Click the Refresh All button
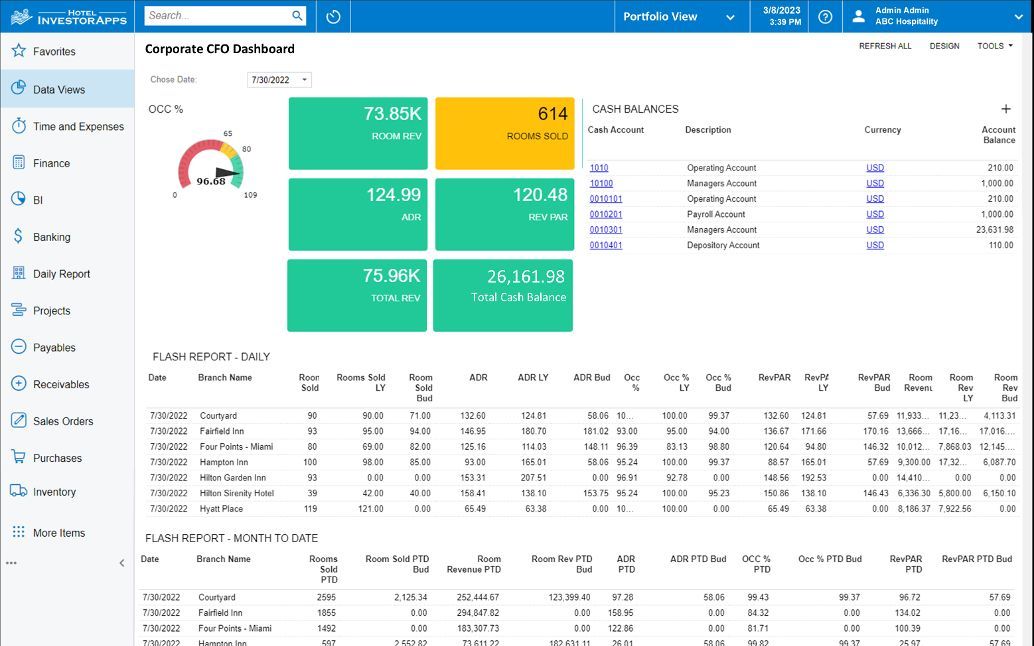Image resolution: width=1034 pixels, height=646 pixels. 885,46
